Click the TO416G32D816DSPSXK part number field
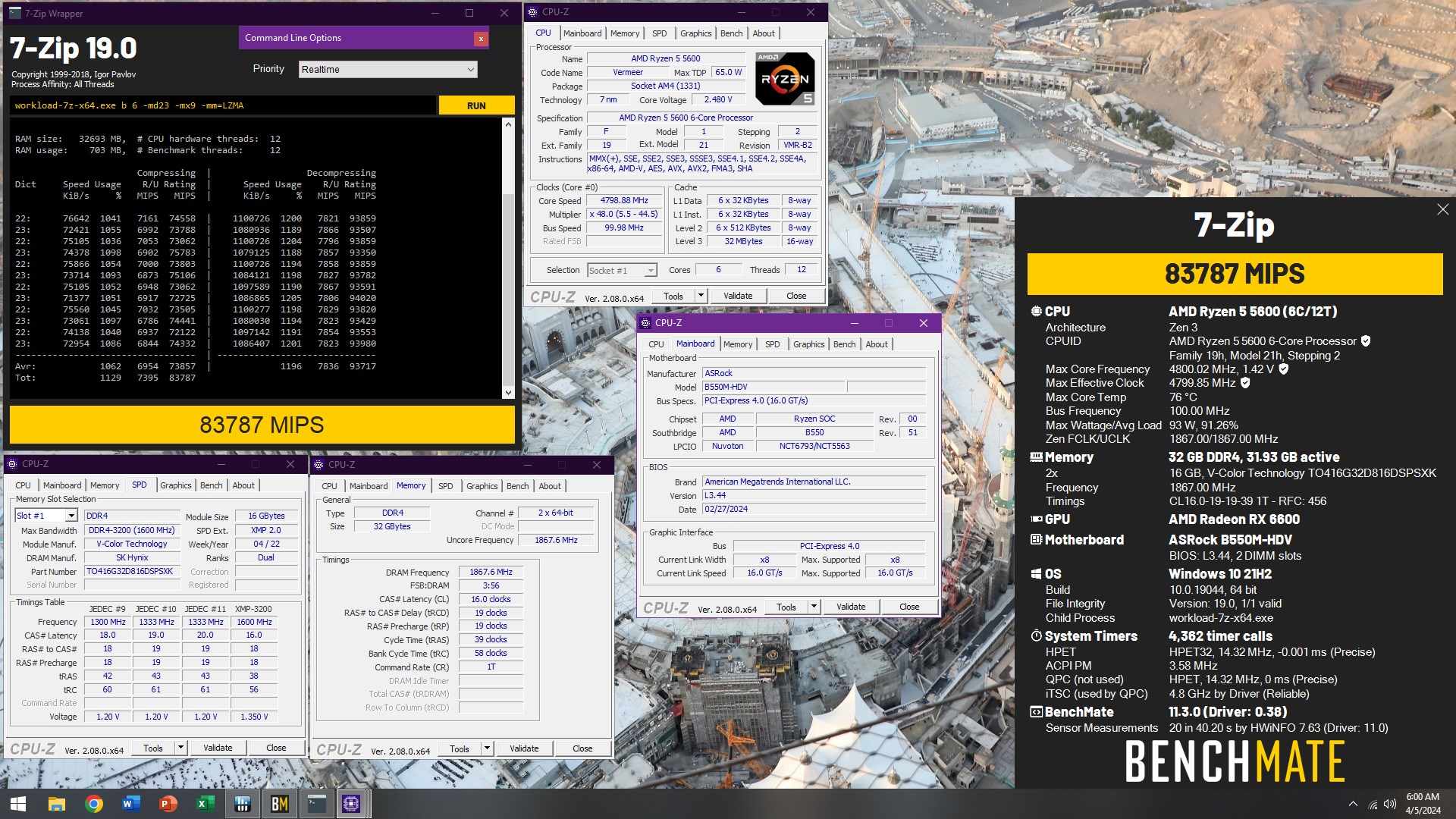The height and width of the screenshot is (819, 1456). (132, 572)
